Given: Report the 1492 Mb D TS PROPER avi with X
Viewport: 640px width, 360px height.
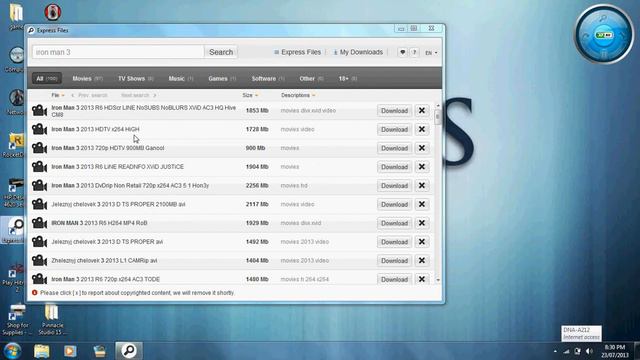Looking at the screenshot, I should 422,242.
